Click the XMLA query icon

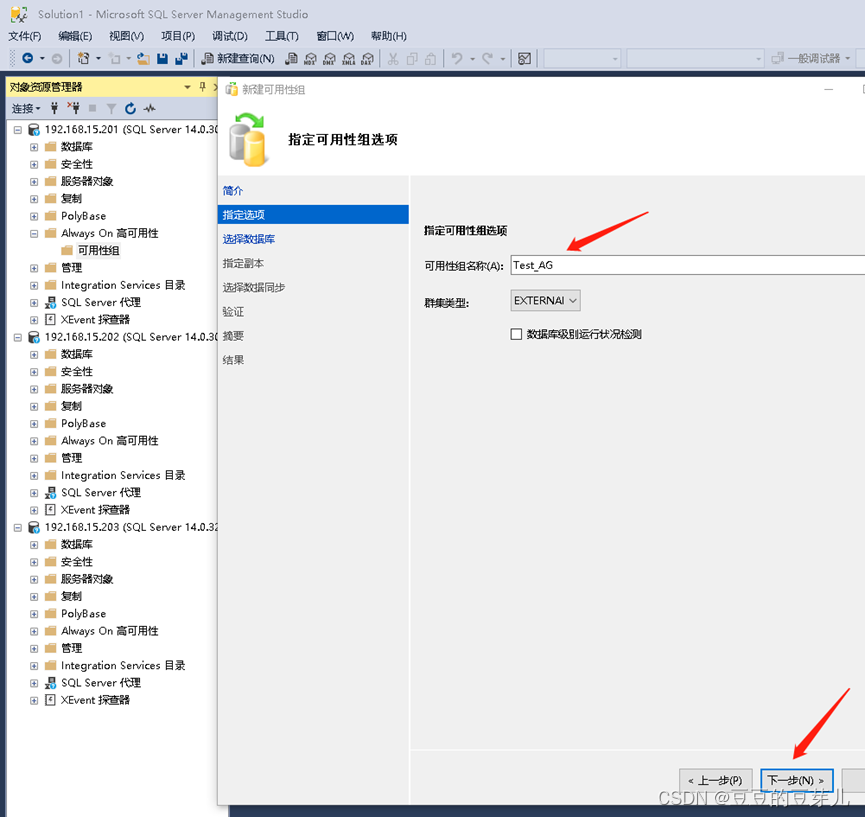coord(348,58)
